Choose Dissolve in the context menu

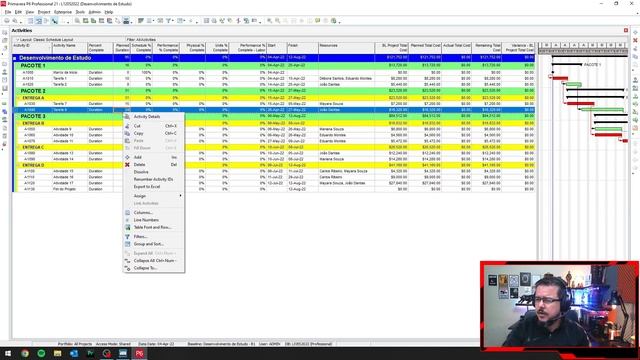tap(153, 172)
